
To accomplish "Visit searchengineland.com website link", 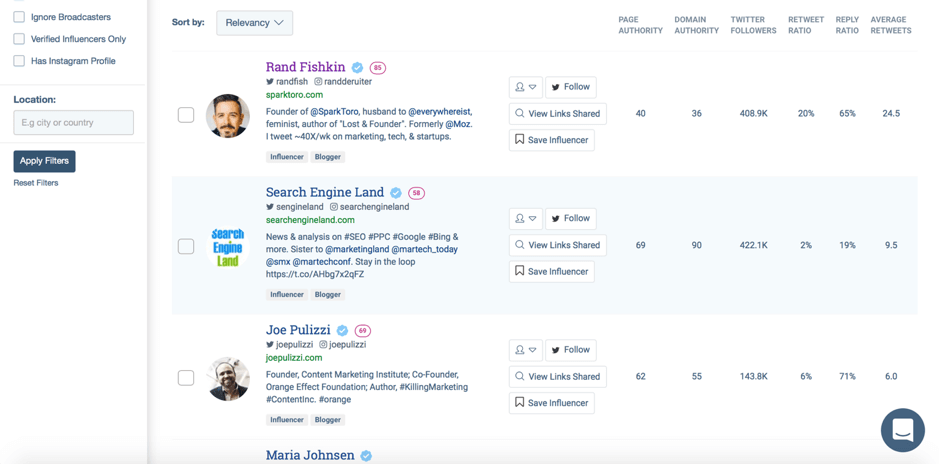I will coord(310,220).
